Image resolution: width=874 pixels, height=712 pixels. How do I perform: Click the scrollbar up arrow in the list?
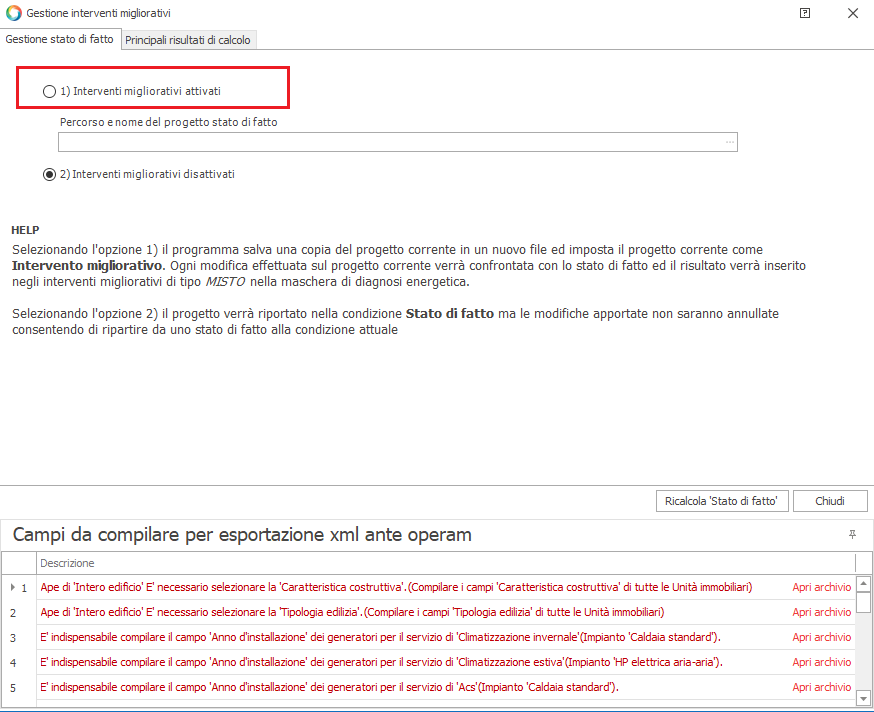[x=863, y=583]
